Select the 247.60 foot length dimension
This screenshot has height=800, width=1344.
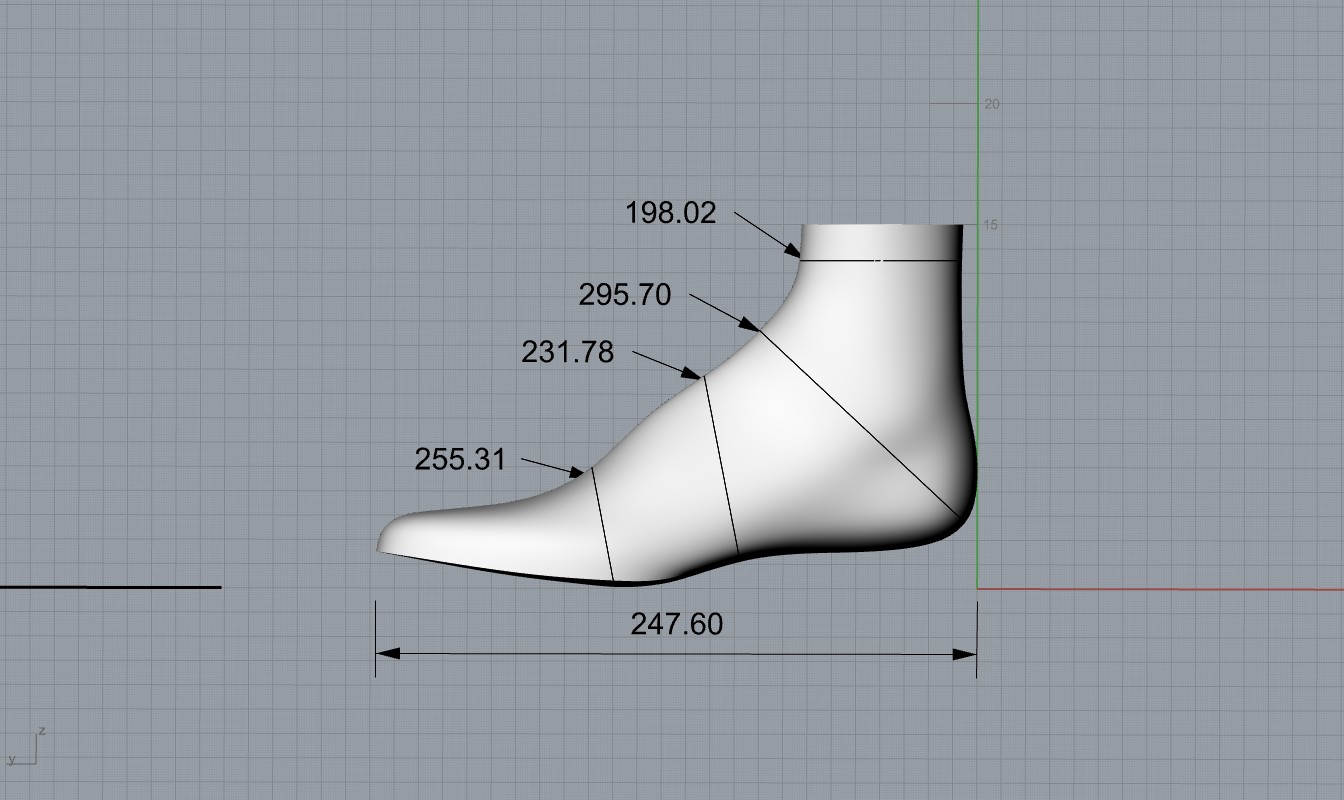point(676,624)
